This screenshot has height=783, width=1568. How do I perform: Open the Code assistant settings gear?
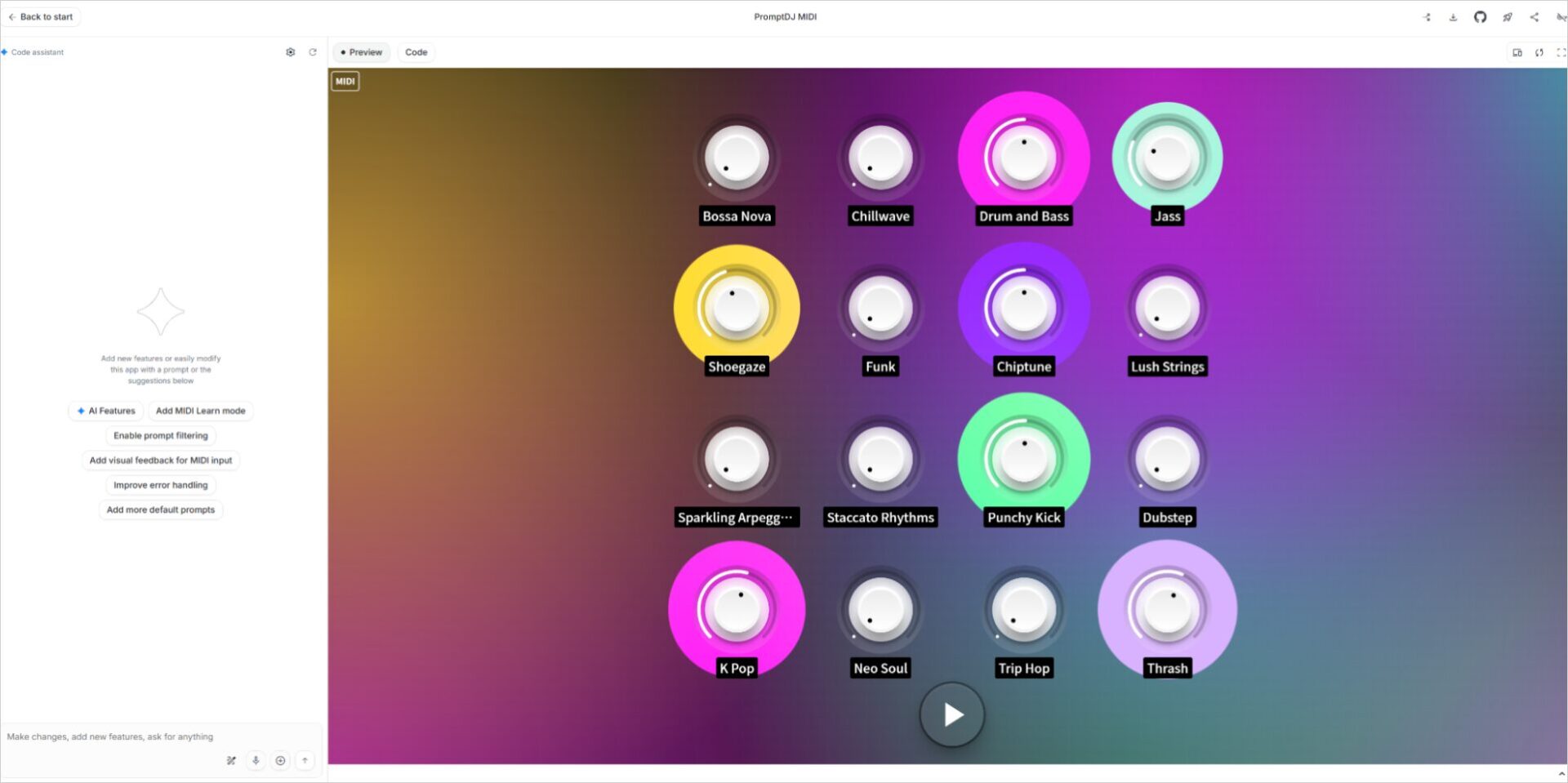(x=291, y=51)
